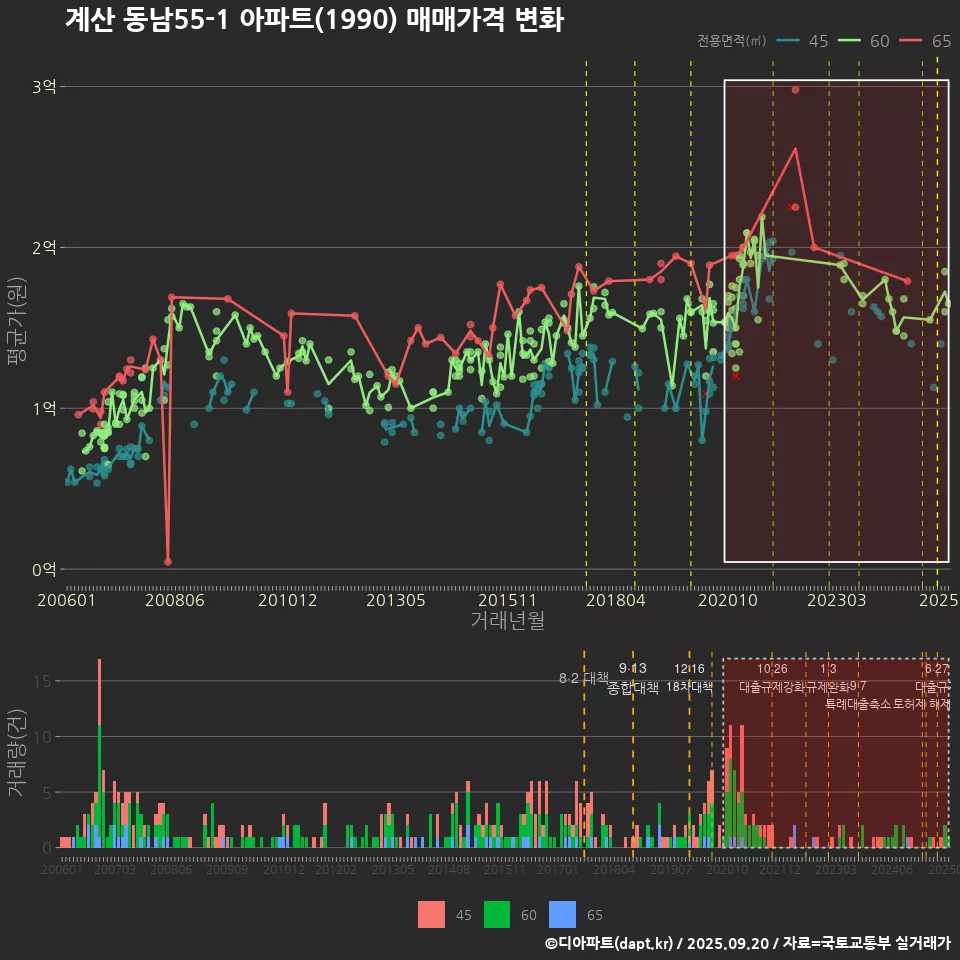
Task: Click the 9·13 종합대책 policy label
Action: coord(632,679)
